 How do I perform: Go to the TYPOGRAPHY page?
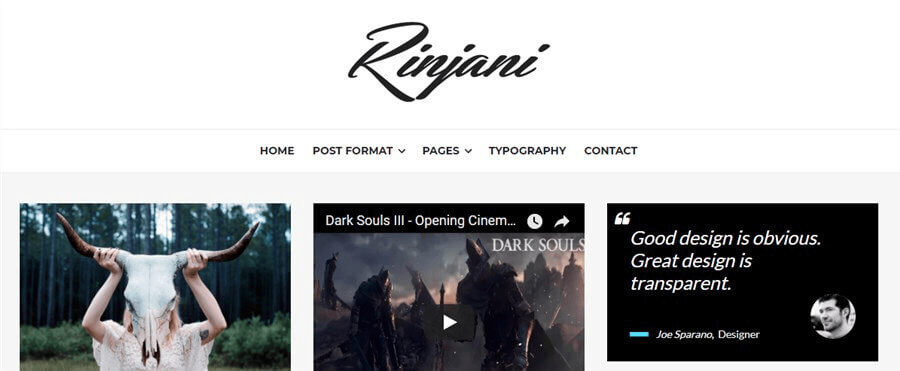pyautogui.click(x=527, y=150)
